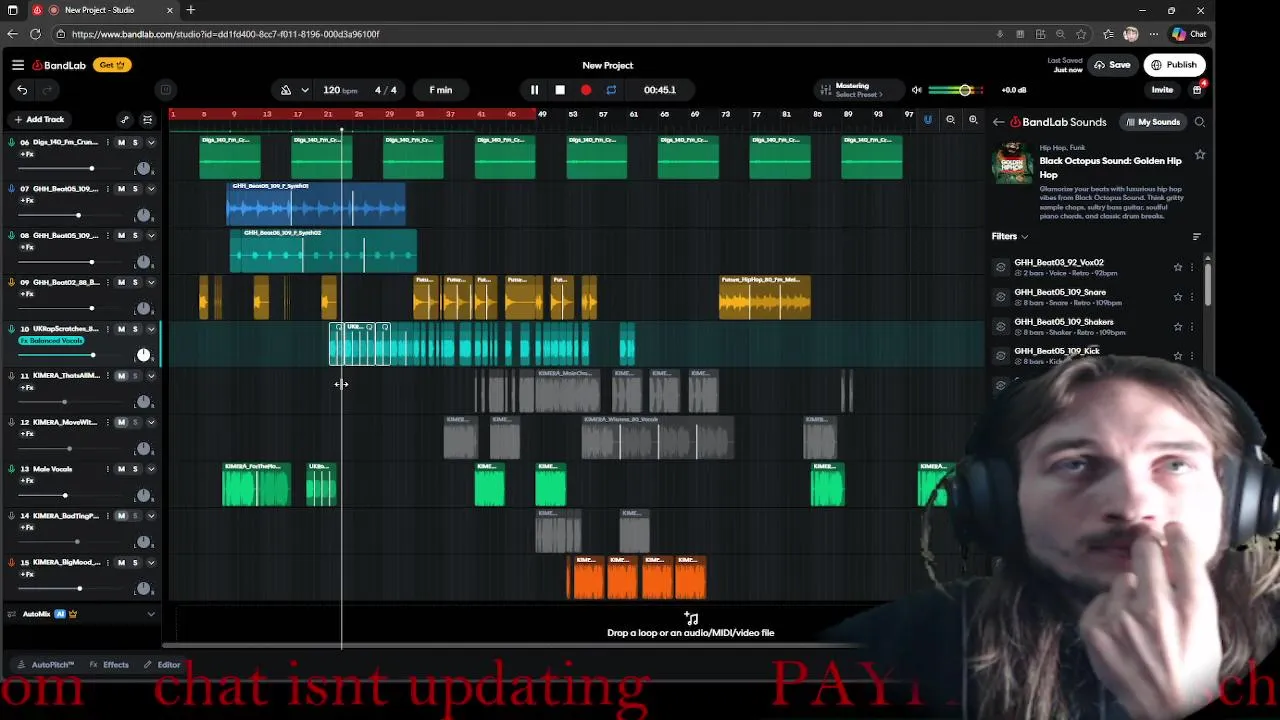The image size is (1280, 720).
Task: Preview the GHH_Beat05_109_Shakers sample
Action: 1001,326
